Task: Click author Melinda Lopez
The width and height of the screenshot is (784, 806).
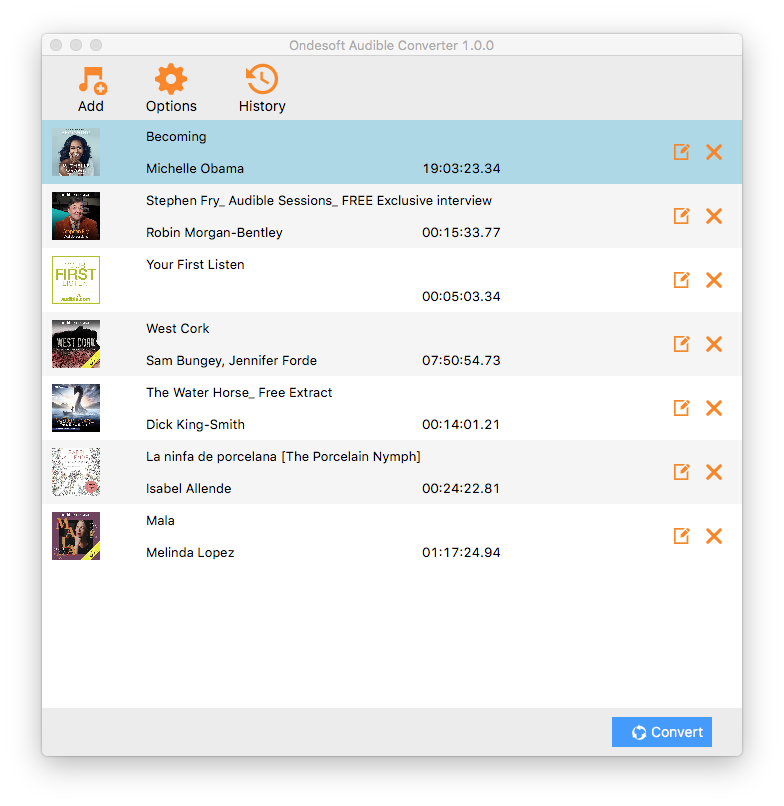Action: coord(190,553)
